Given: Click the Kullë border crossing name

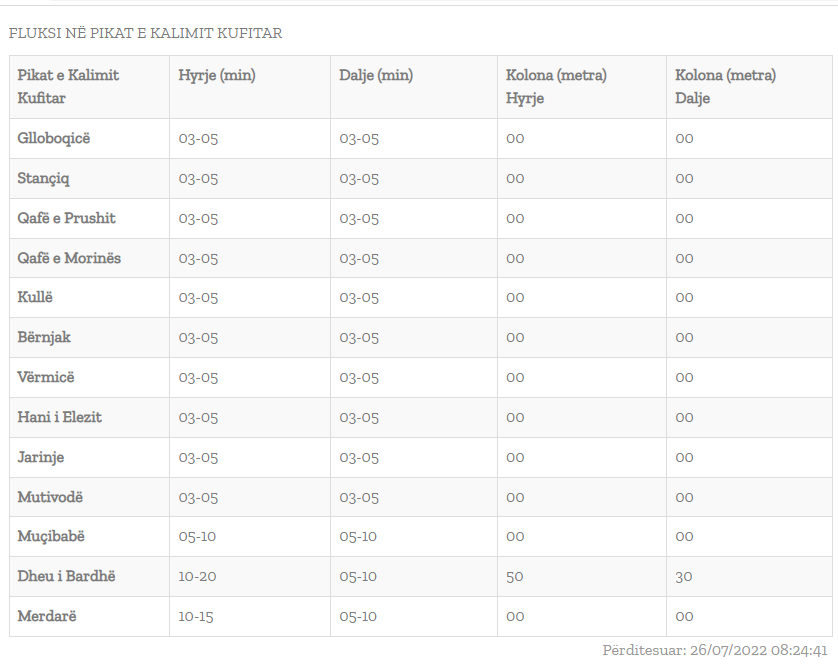Looking at the screenshot, I should pos(37,298).
